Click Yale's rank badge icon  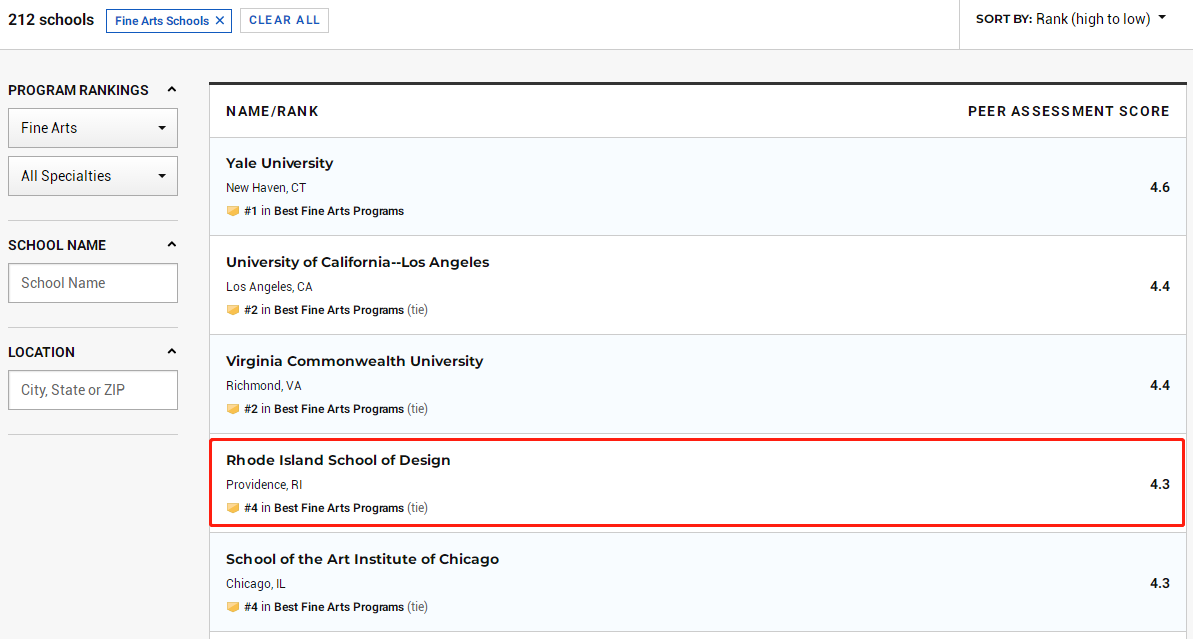(x=233, y=211)
